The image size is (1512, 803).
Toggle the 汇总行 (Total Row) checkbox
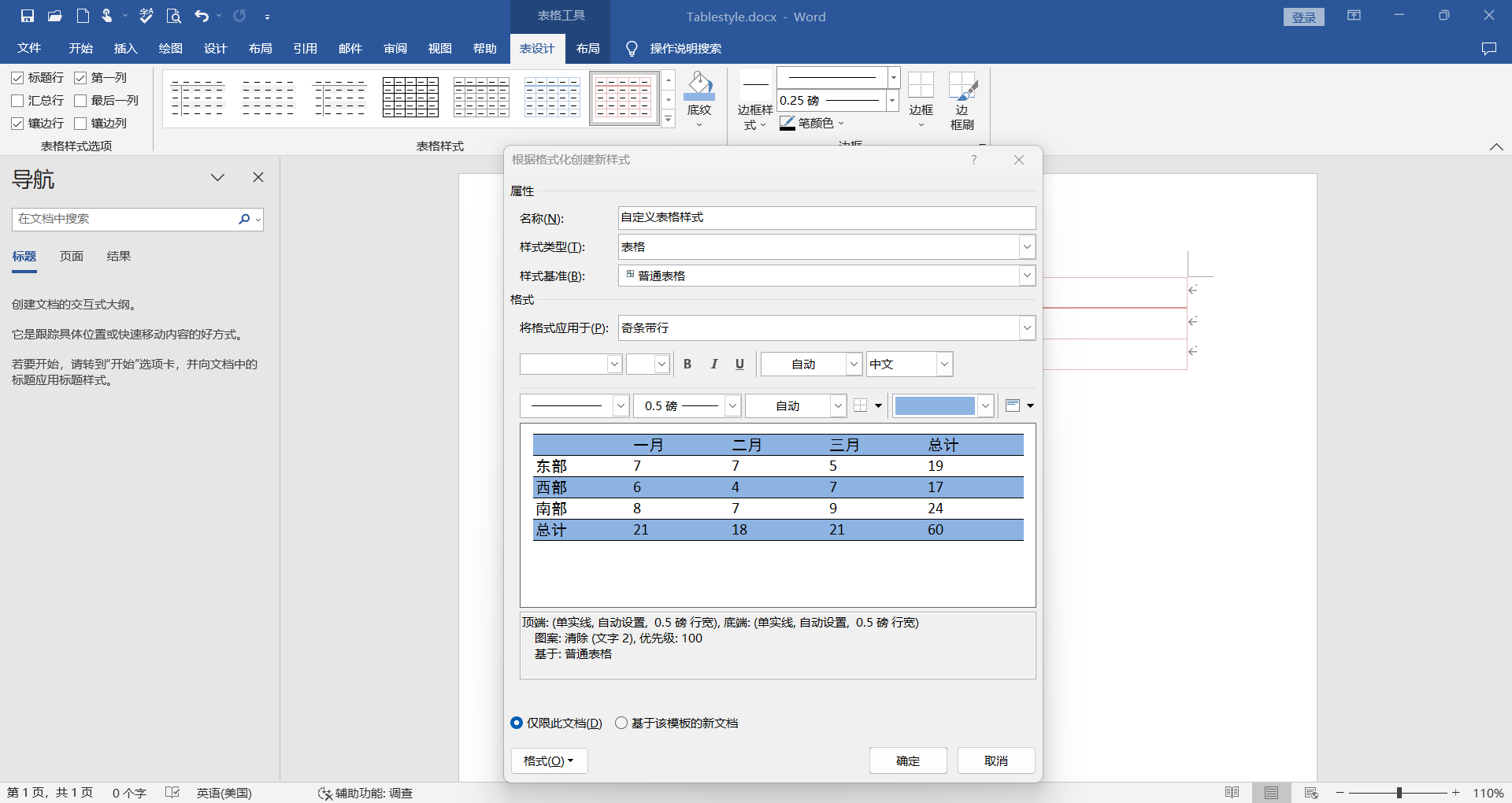click(17, 101)
